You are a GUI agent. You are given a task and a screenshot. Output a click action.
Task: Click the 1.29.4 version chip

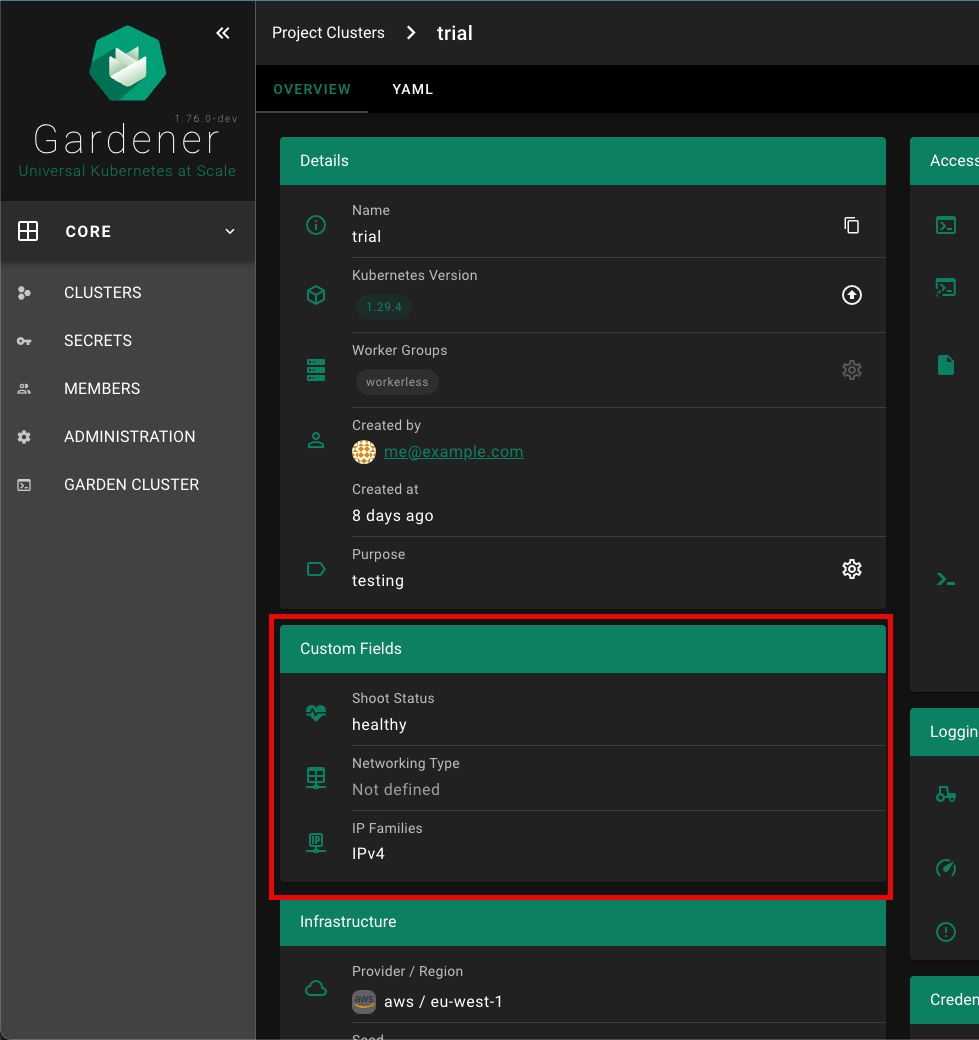click(384, 307)
